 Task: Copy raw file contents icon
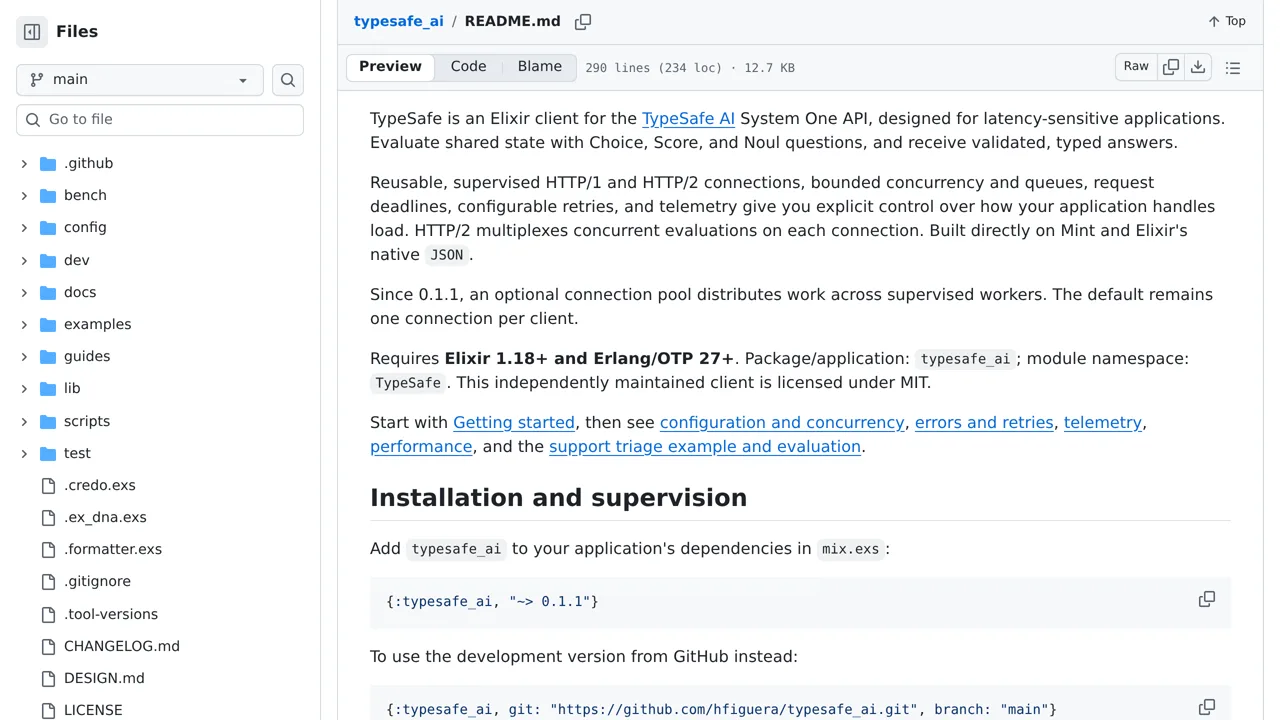(x=1171, y=67)
